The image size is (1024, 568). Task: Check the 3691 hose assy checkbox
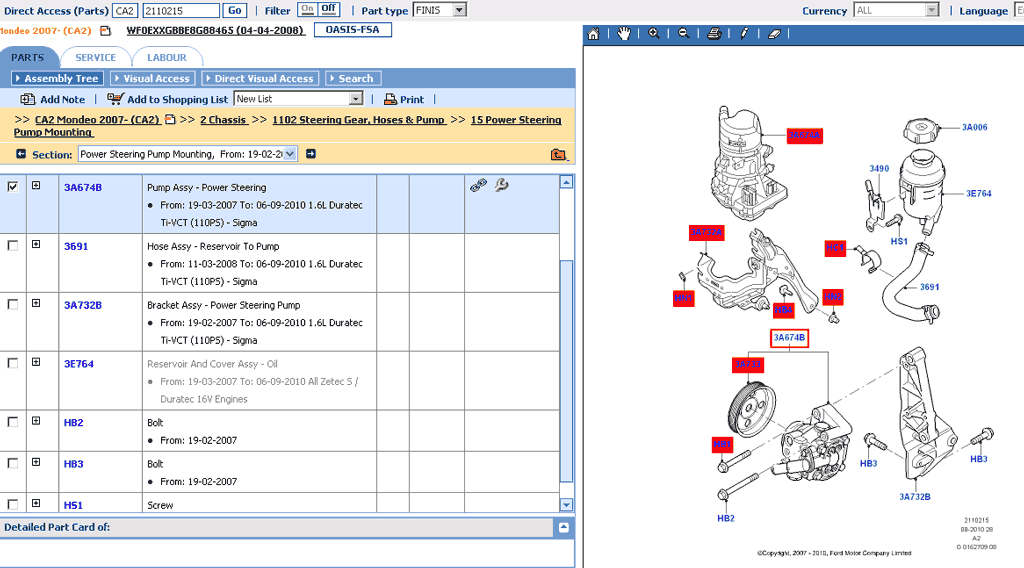click(x=12, y=245)
